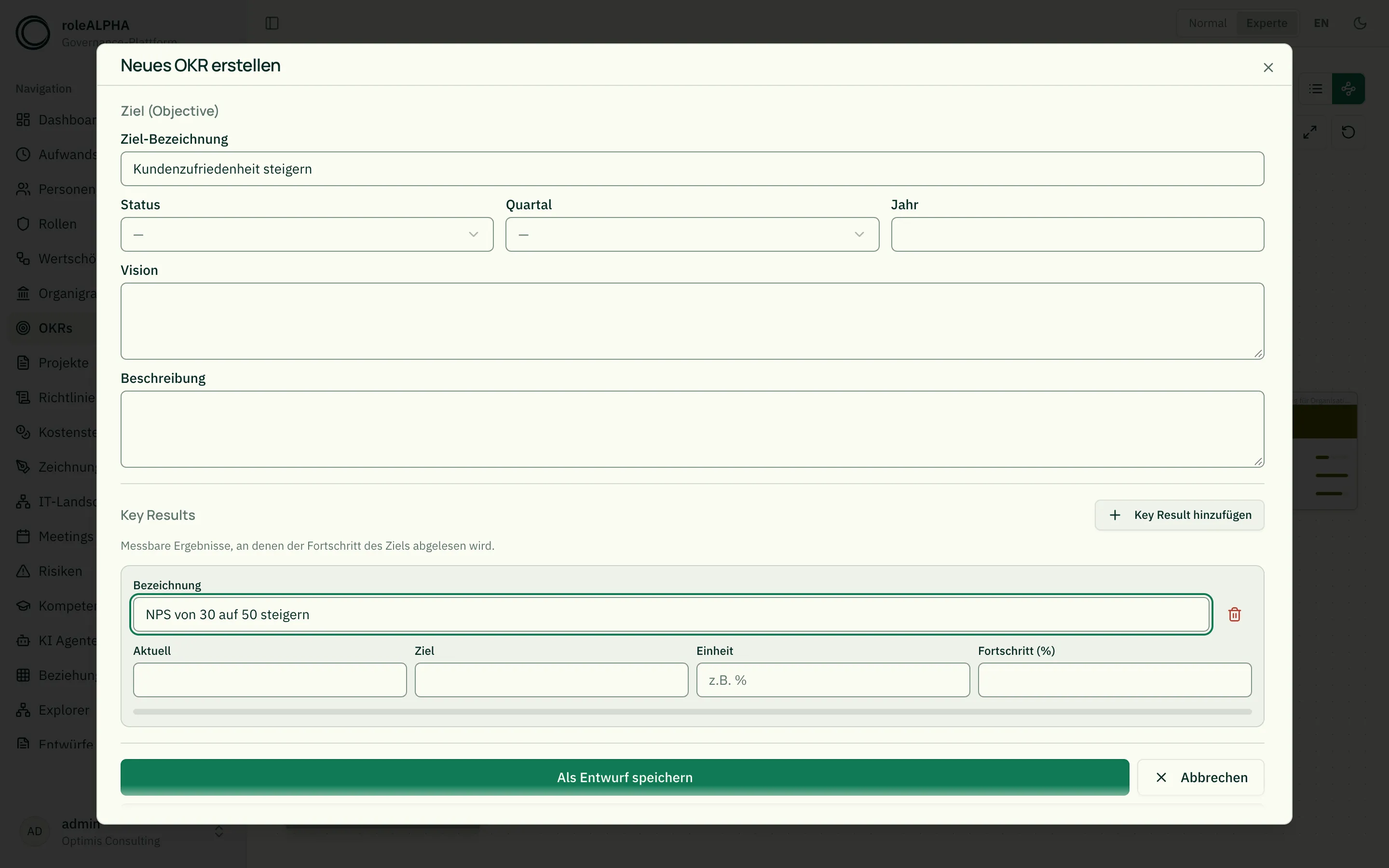Focus the key result Ziel value field
This screenshot has width=1389, height=868.
coord(552,680)
